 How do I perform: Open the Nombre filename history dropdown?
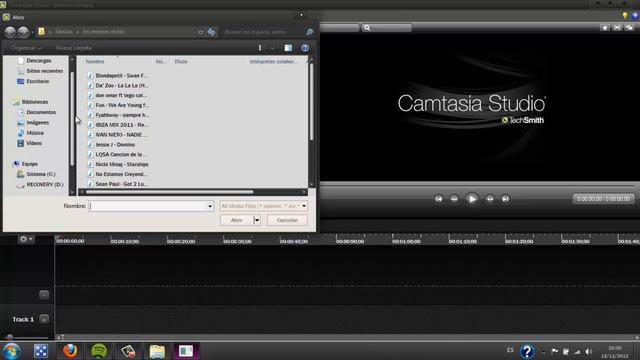pyautogui.click(x=210, y=206)
